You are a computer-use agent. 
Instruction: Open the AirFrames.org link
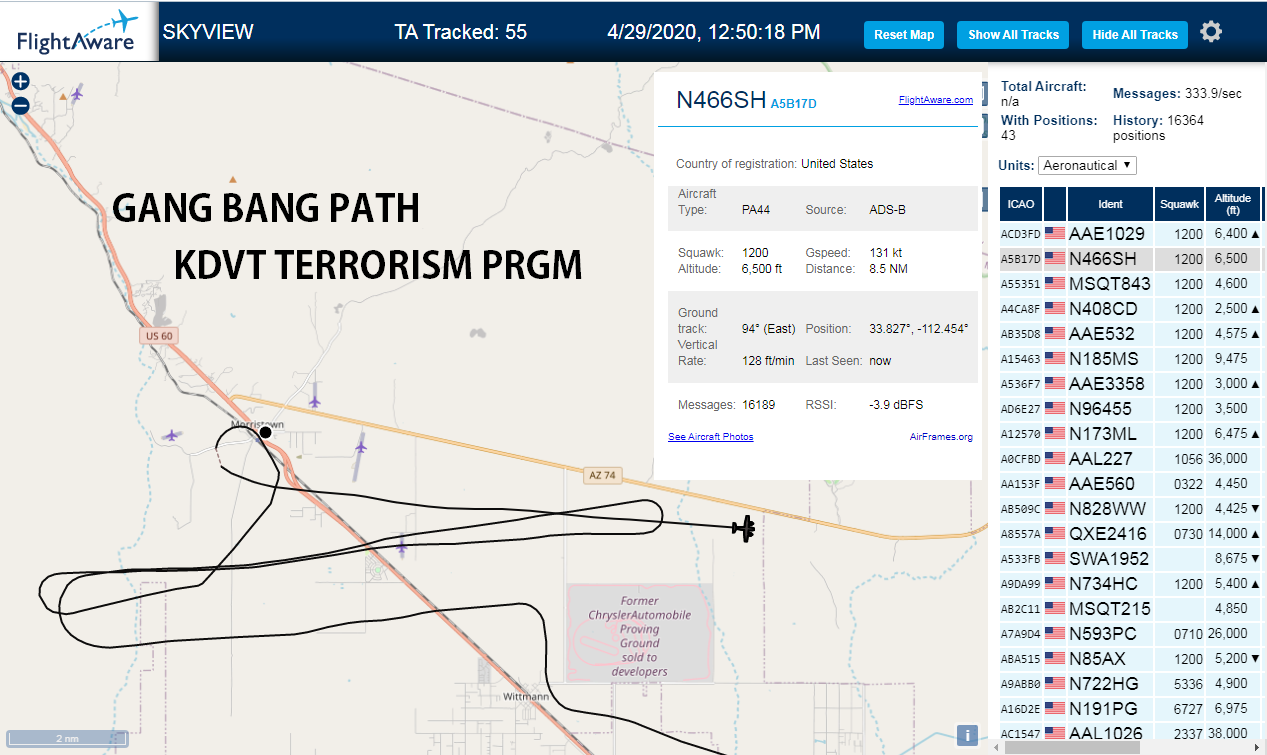pos(941,437)
